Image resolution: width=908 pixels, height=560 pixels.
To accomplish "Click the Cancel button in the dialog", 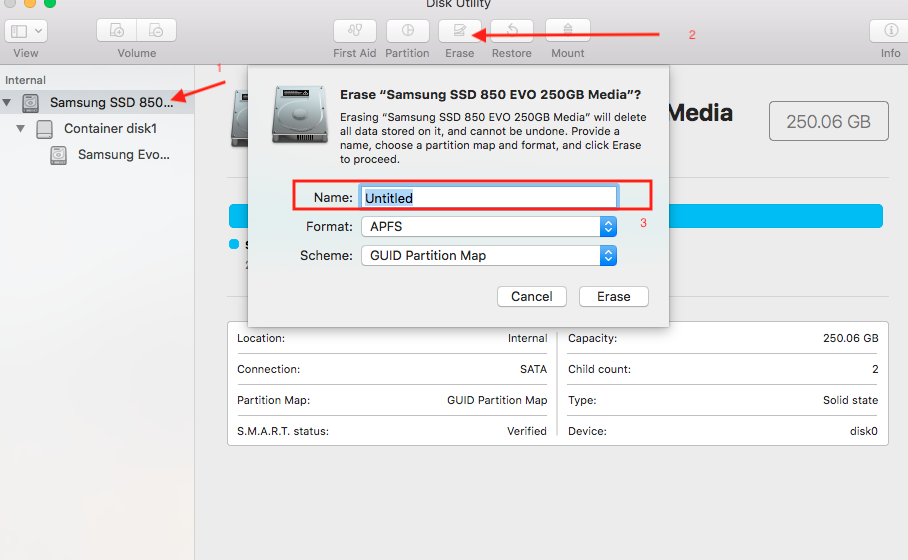I will tap(532, 297).
